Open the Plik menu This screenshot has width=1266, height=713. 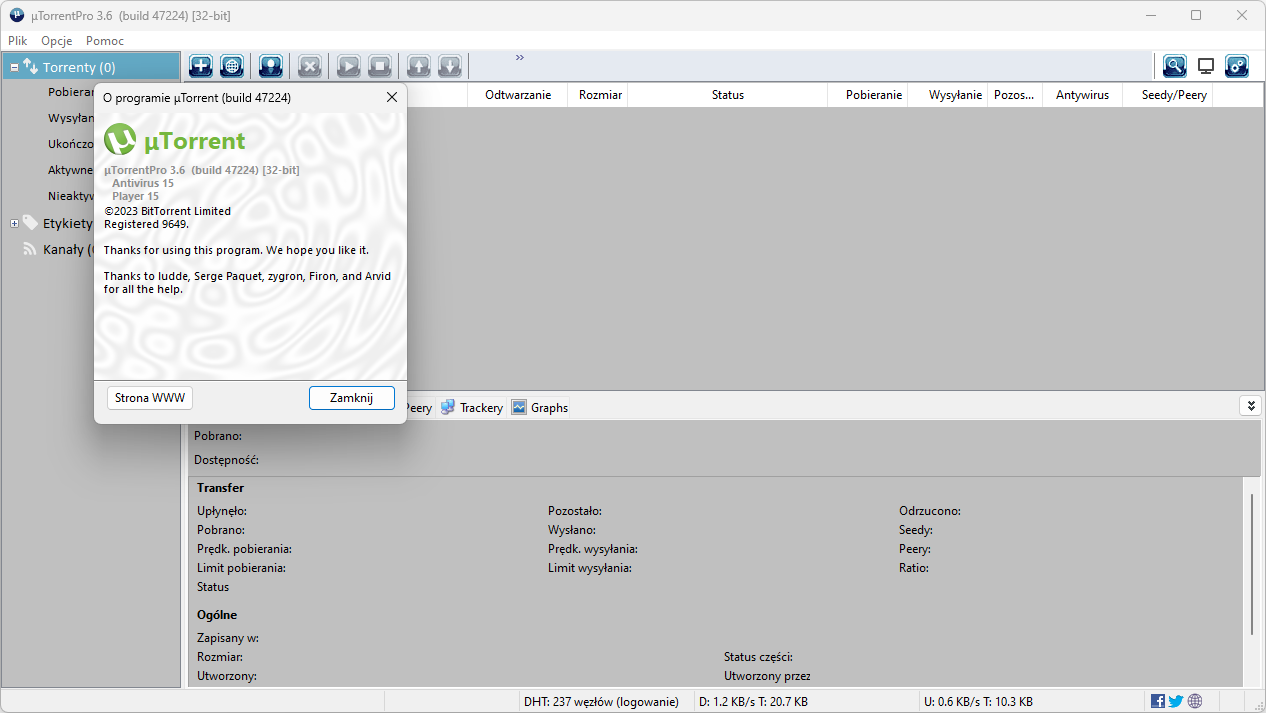point(18,41)
